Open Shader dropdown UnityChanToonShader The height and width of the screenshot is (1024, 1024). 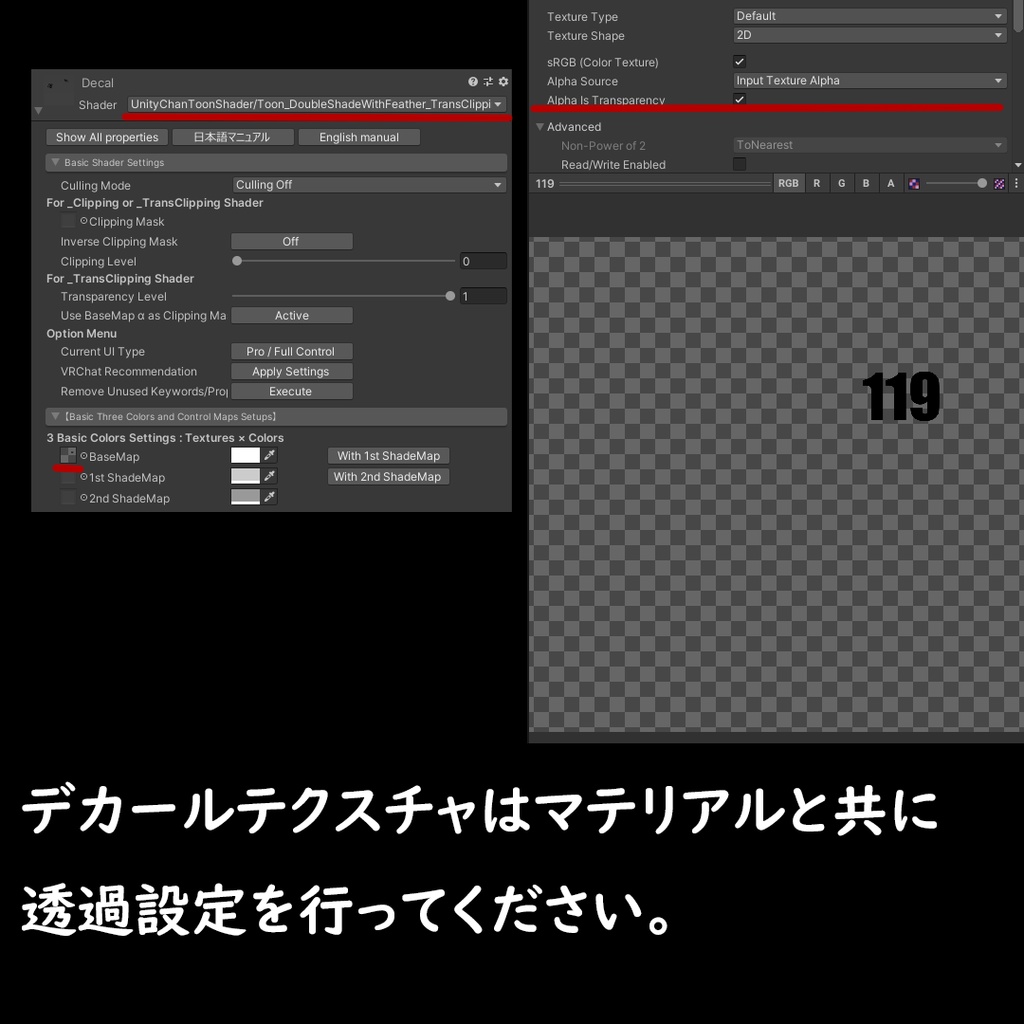tap(316, 104)
